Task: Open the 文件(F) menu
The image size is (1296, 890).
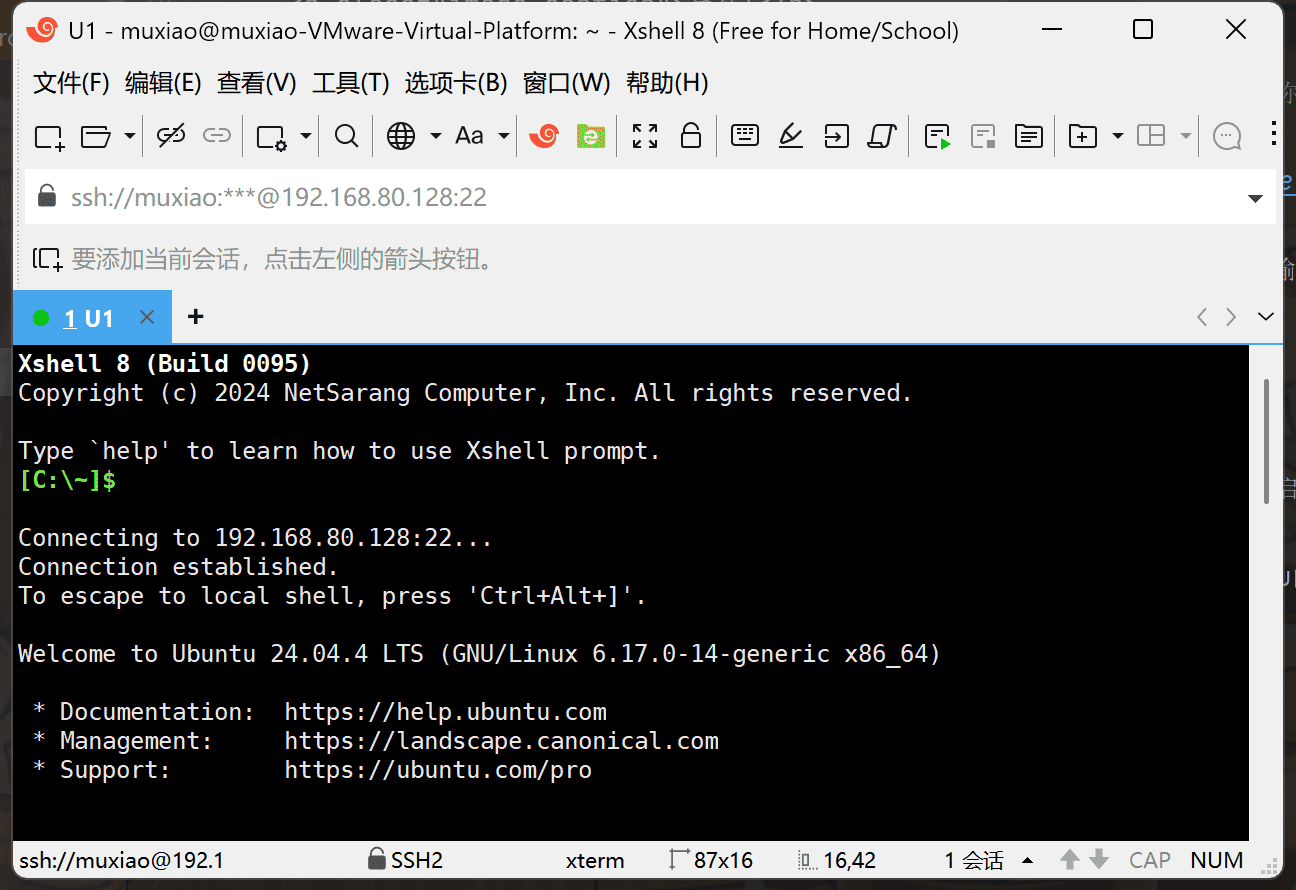Action: click(71, 83)
